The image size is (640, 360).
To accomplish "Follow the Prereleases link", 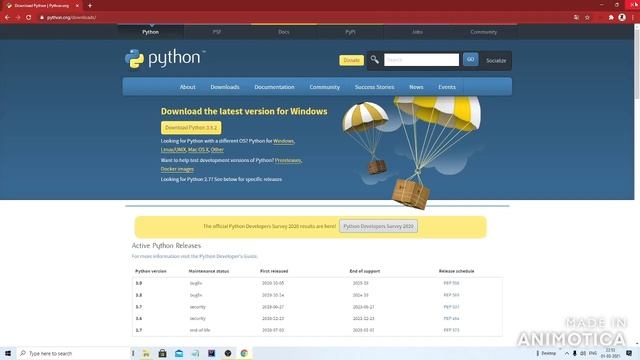I will (288, 160).
